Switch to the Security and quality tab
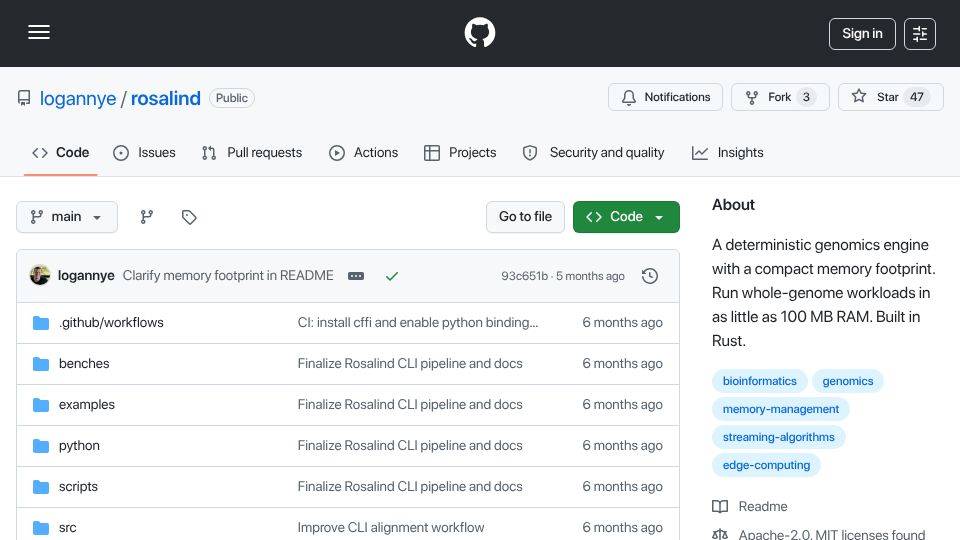The image size is (960, 540). tap(593, 152)
